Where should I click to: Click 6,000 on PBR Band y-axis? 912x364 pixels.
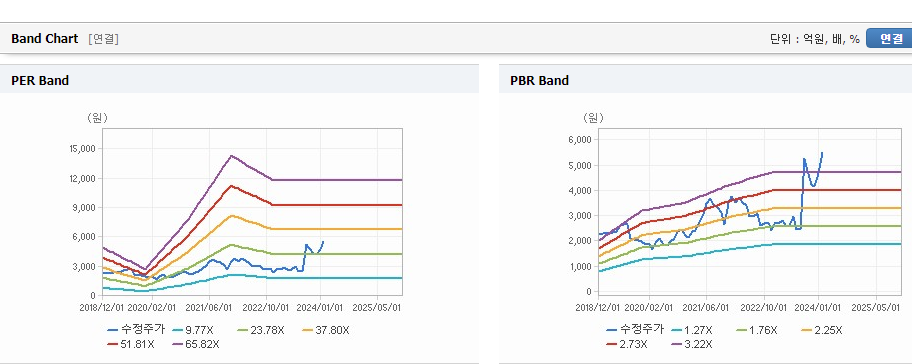click(580, 140)
